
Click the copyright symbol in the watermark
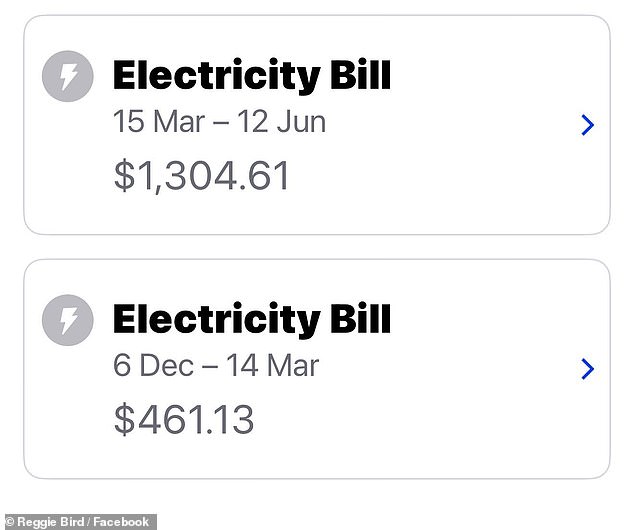[10, 522]
